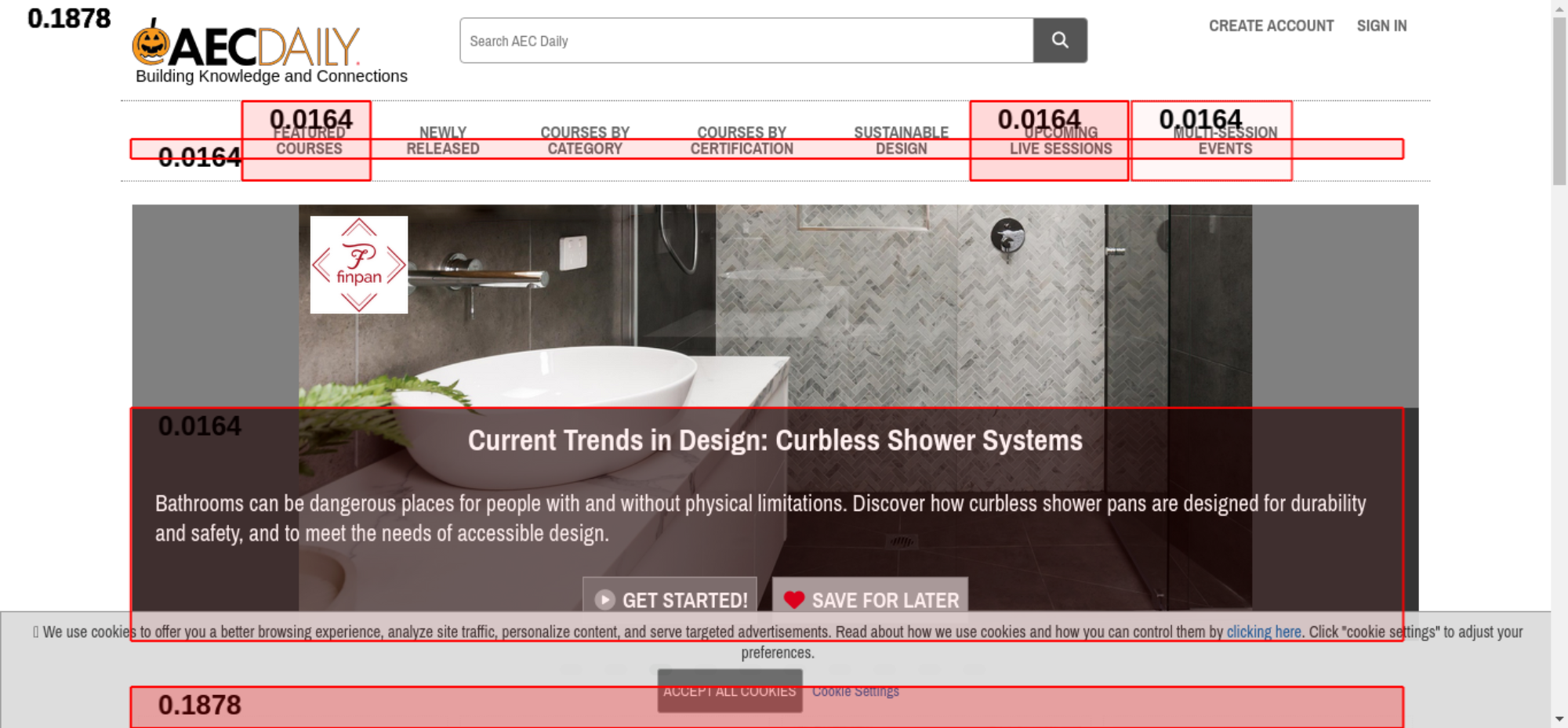Open Multi-Session Events
This screenshot has height=728, width=1568.
pyautogui.click(x=1225, y=141)
